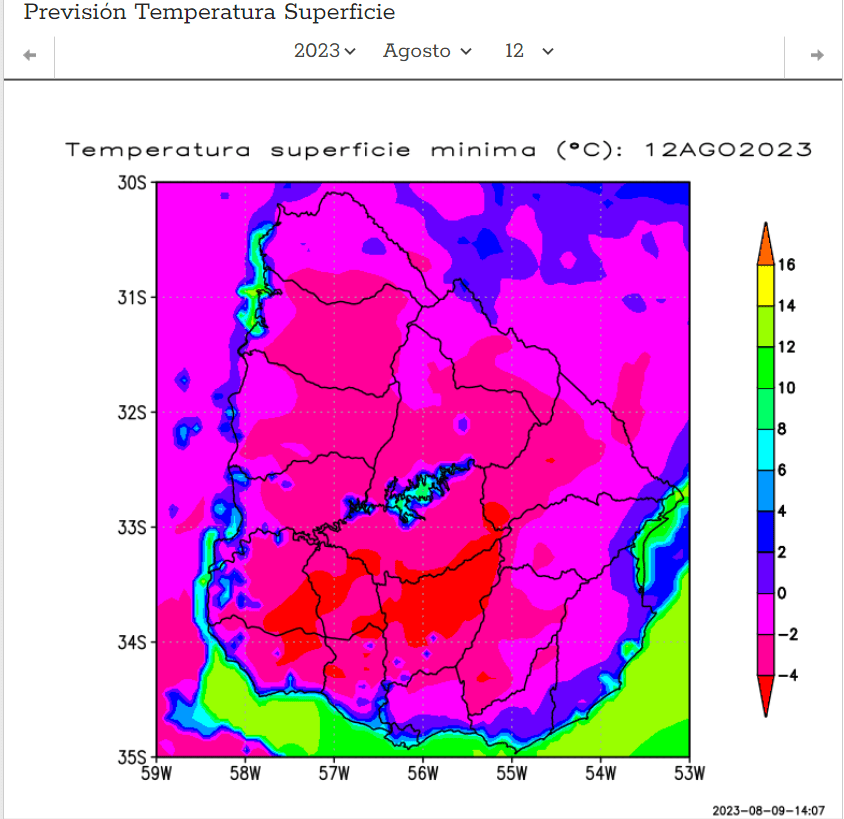The width and height of the screenshot is (844, 819).
Task: Click the 53W longitude label
Action: (x=689, y=774)
